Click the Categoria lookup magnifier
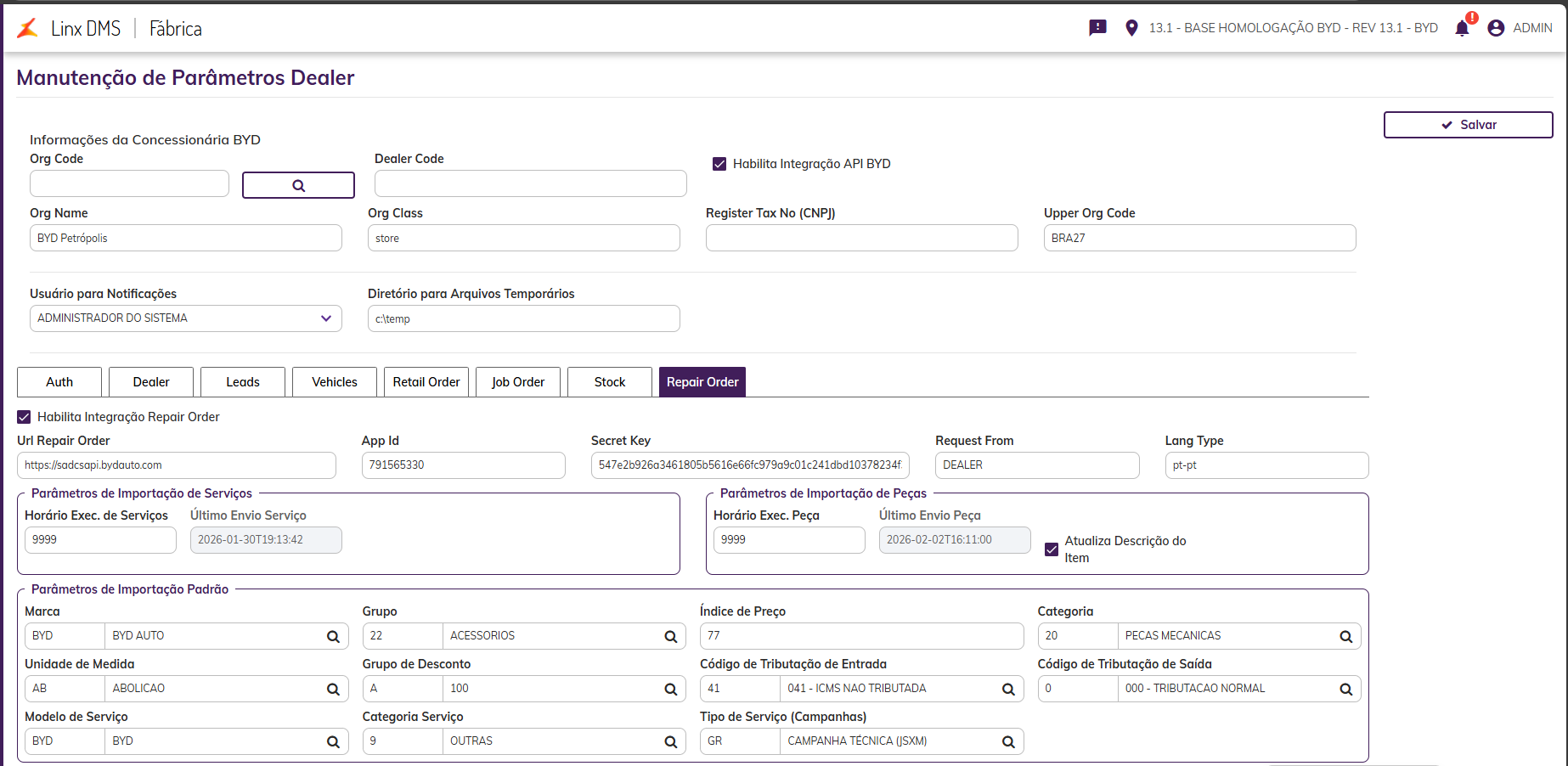The width and height of the screenshot is (1568, 766). 1345,637
